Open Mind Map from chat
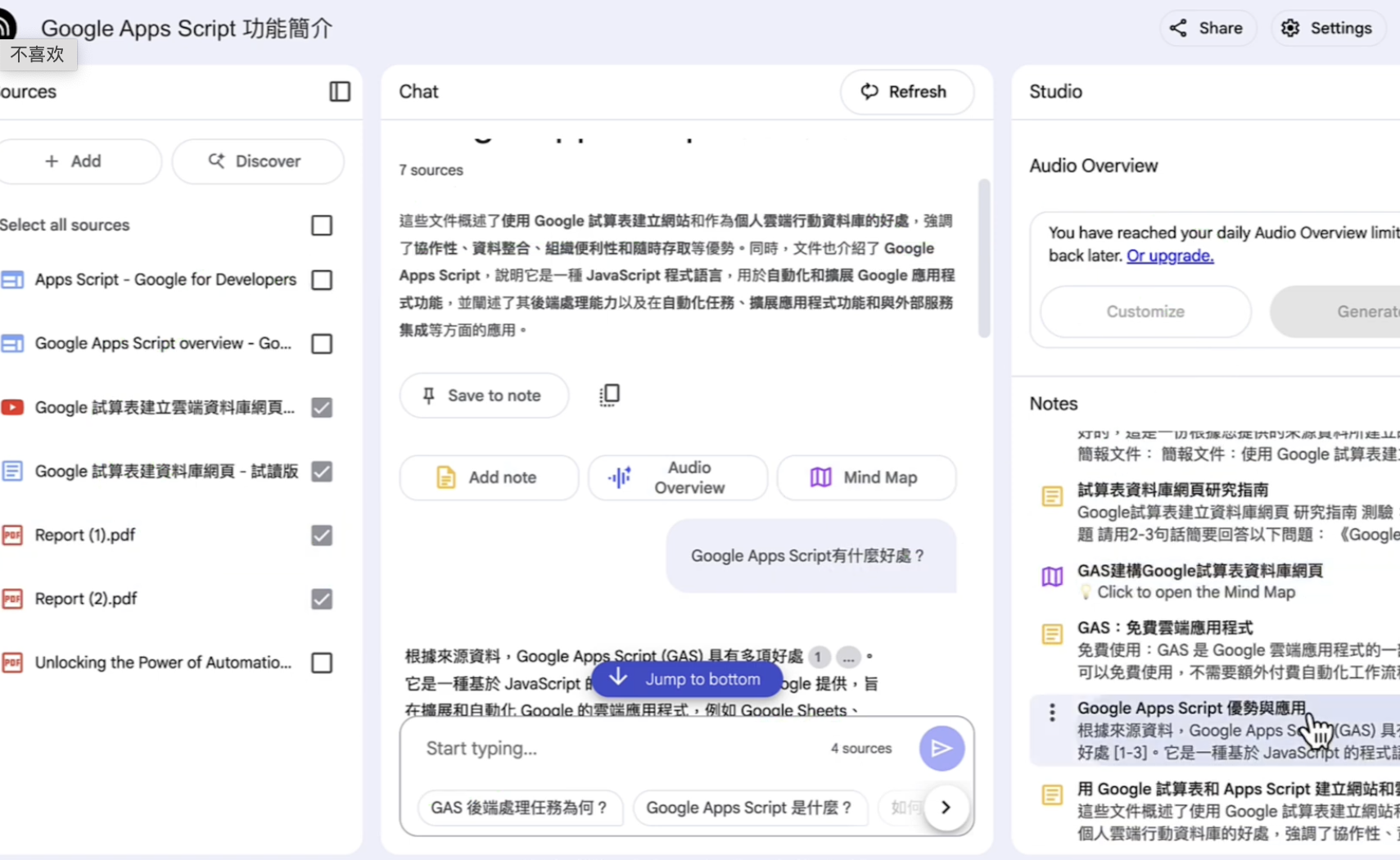This screenshot has width=1400, height=860. [x=866, y=478]
